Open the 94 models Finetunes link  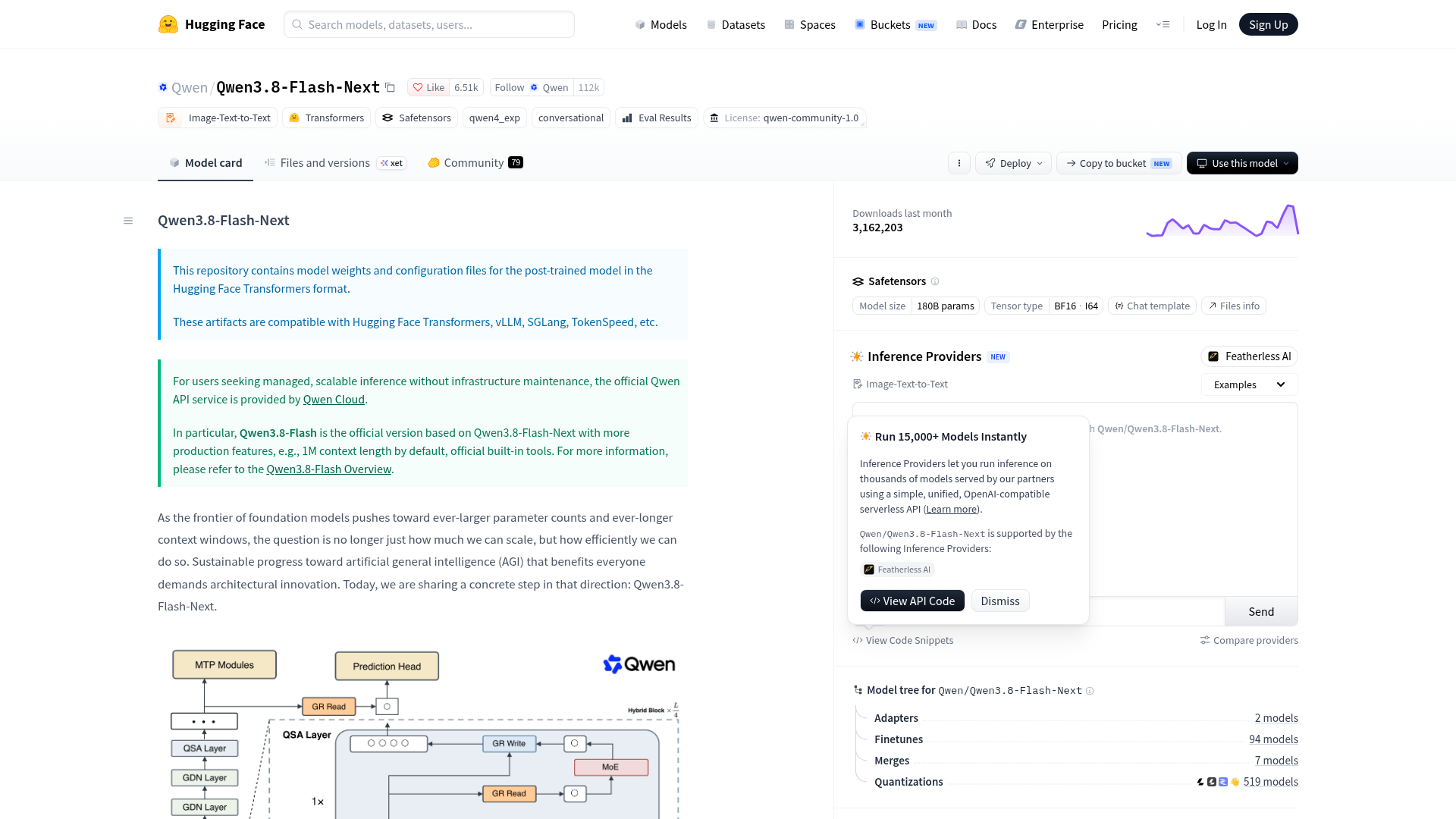(1273, 739)
